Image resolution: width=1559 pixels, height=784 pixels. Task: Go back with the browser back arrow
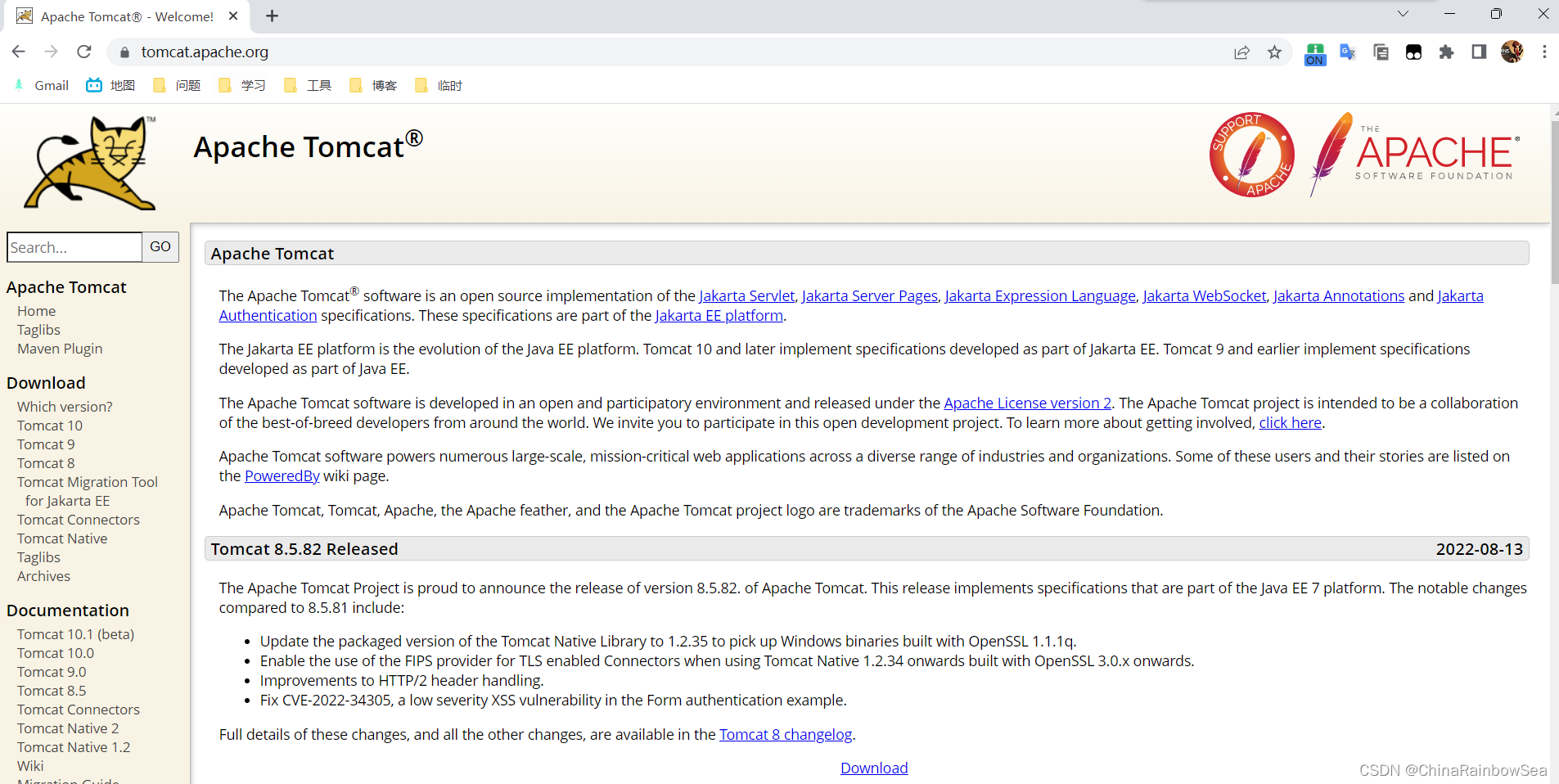[x=18, y=52]
